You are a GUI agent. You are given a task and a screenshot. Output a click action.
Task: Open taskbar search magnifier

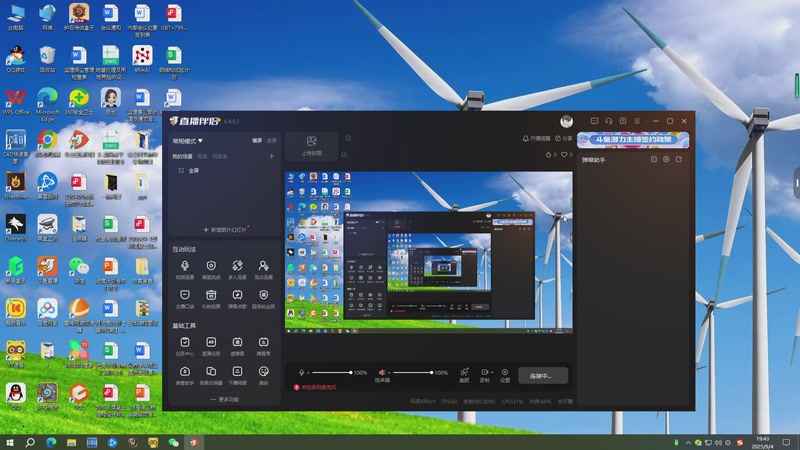tap(30, 442)
